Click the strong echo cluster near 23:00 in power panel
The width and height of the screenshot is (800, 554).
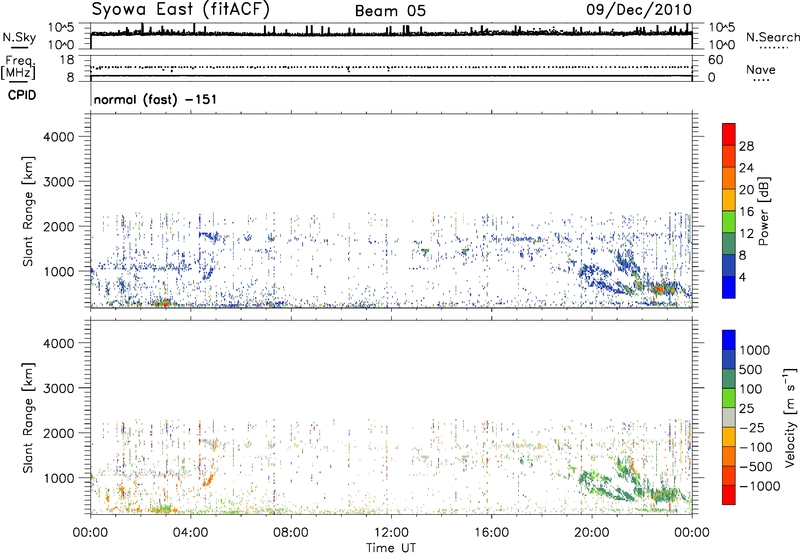(661, 289)
